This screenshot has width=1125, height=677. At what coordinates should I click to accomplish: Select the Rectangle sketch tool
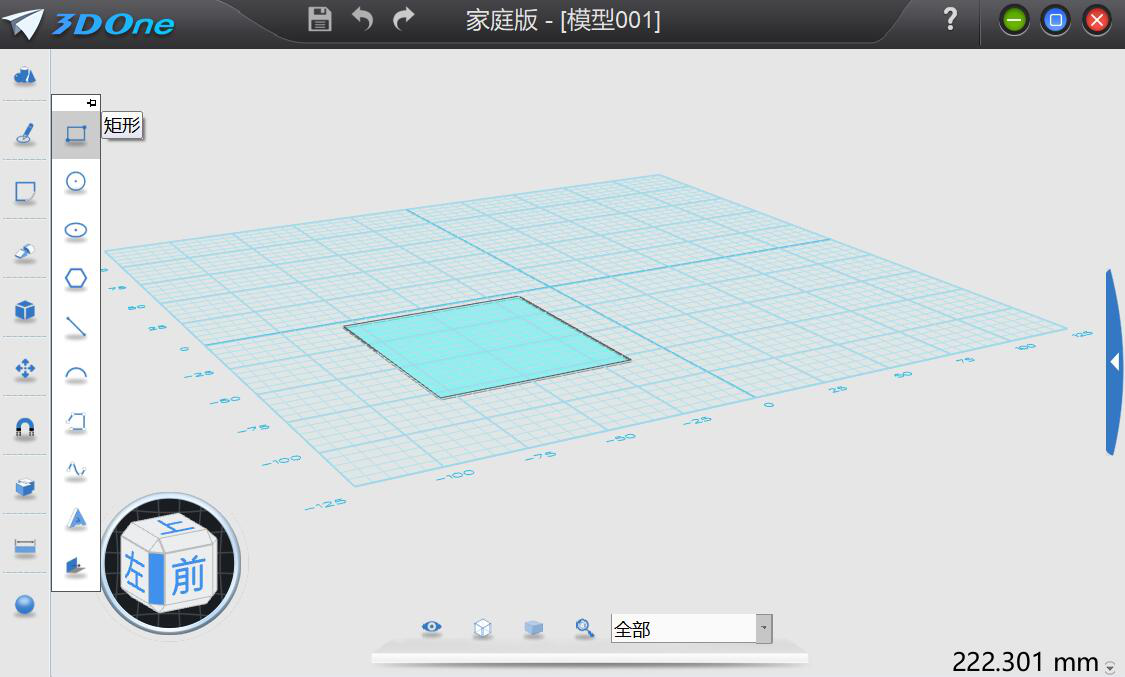(x=75, y=134)
